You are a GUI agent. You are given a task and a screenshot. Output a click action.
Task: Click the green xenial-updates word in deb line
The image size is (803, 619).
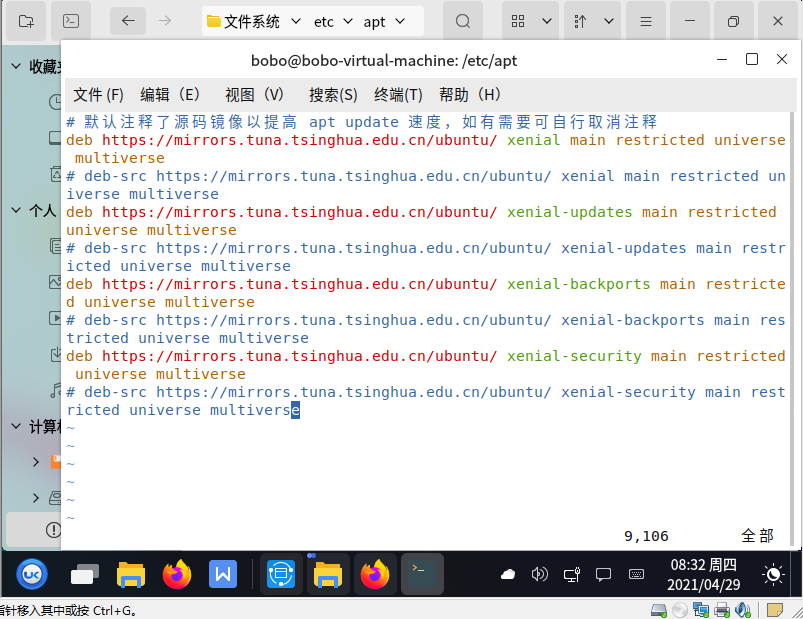click(569, 212)
